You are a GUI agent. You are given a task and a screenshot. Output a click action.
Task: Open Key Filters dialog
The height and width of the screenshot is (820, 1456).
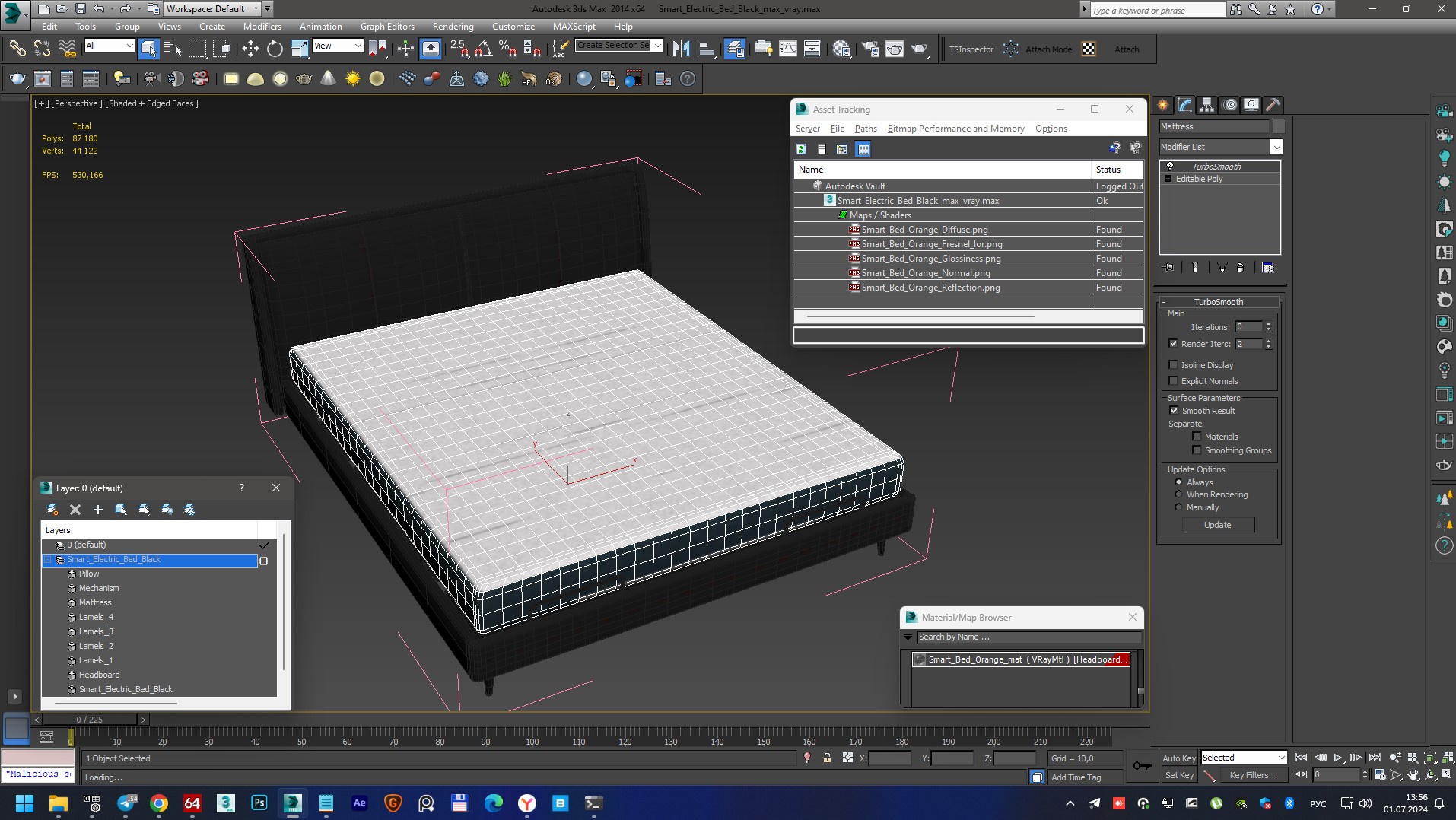point(1253,775)
